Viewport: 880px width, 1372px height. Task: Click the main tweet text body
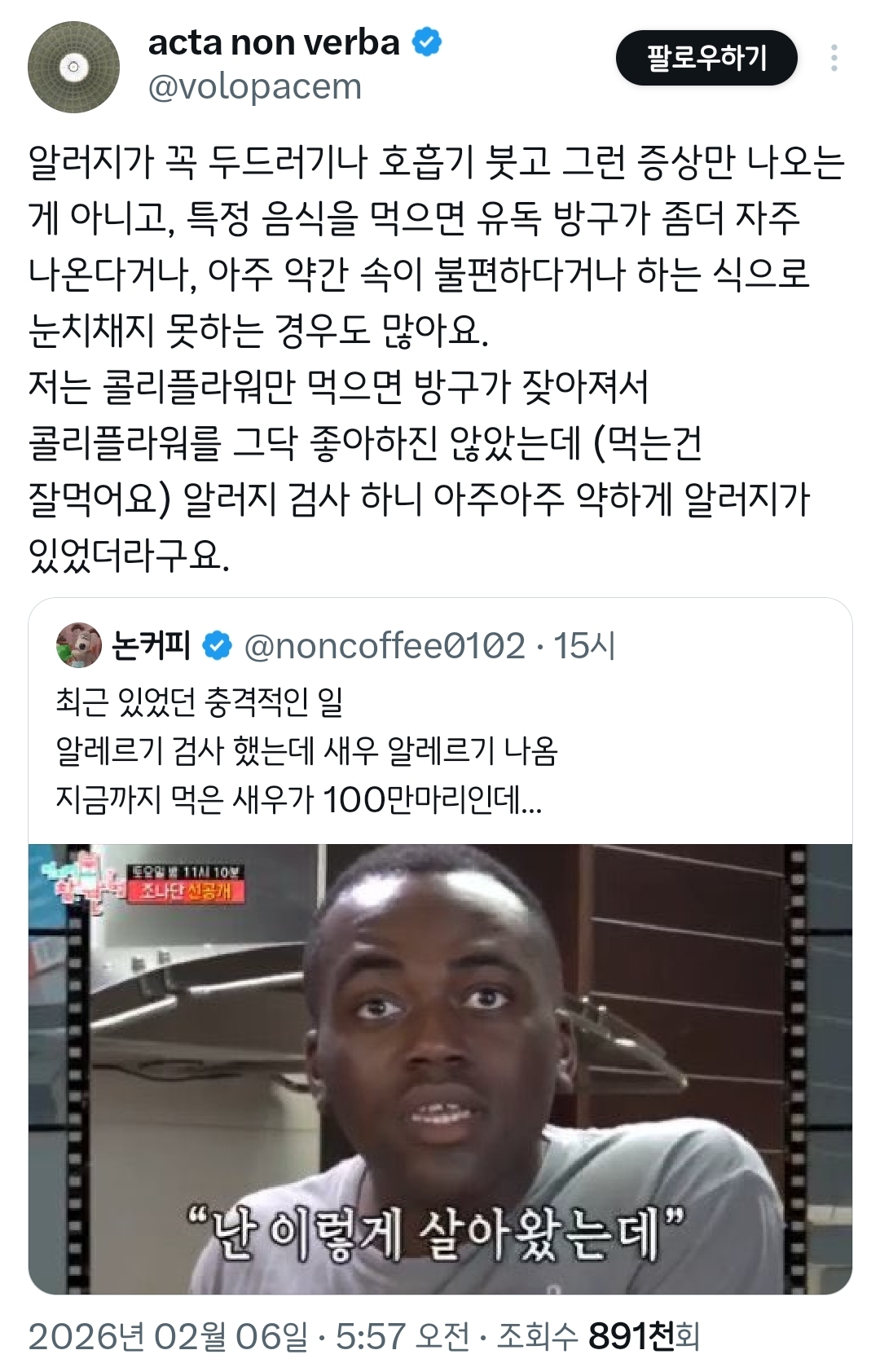pos(437,358)
